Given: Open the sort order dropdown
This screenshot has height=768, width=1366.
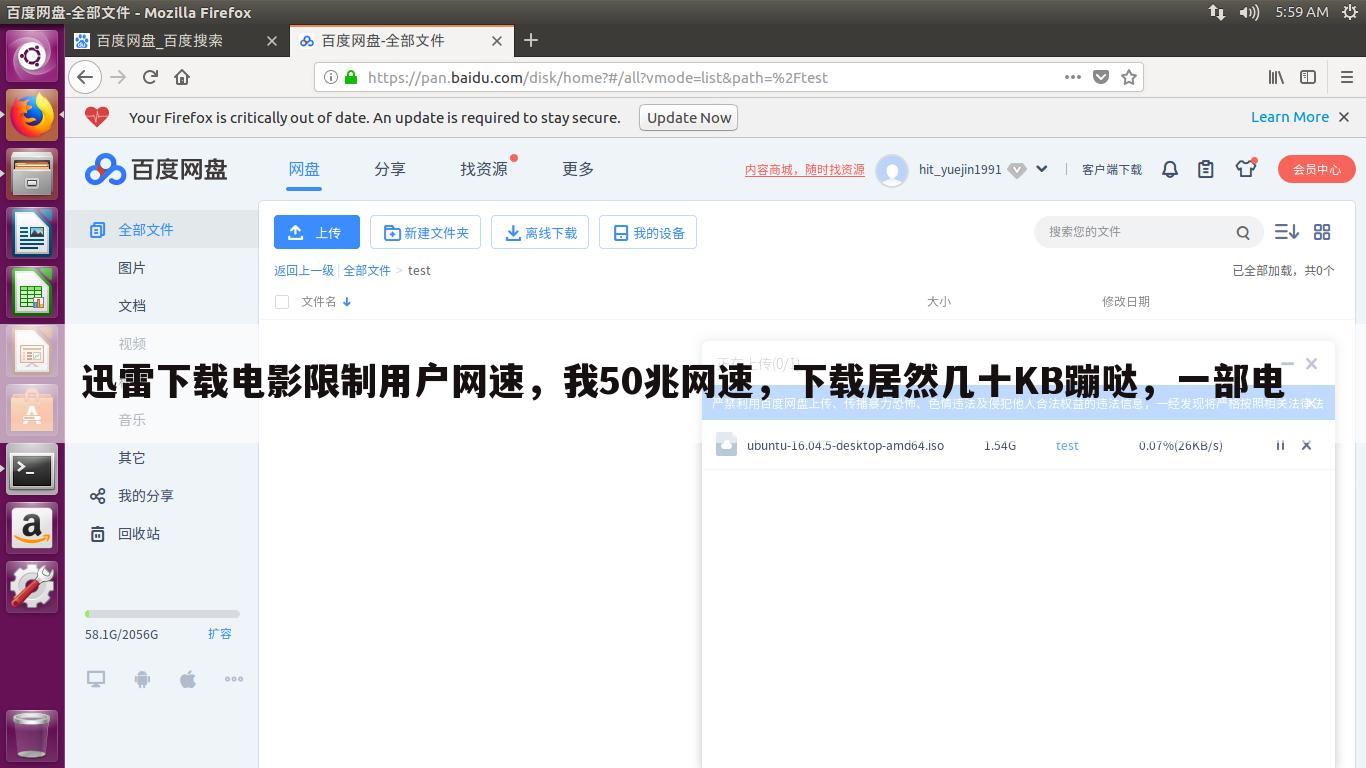Looking at the screenshot, I should click(x=1287, y=232).
